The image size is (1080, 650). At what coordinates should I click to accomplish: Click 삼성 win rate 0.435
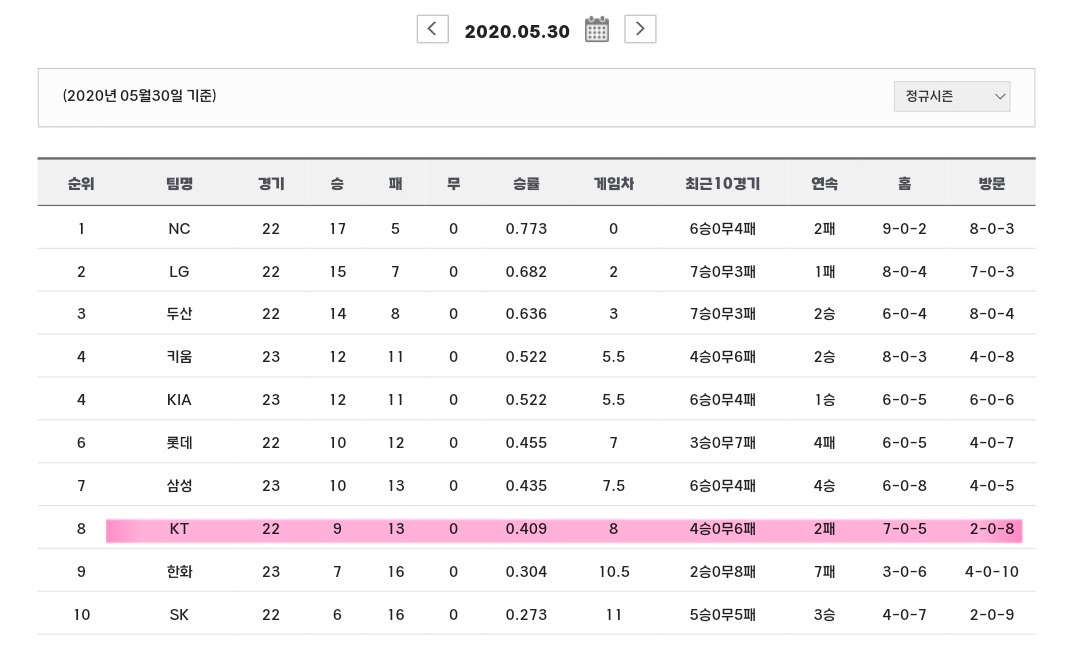point(526,486)
